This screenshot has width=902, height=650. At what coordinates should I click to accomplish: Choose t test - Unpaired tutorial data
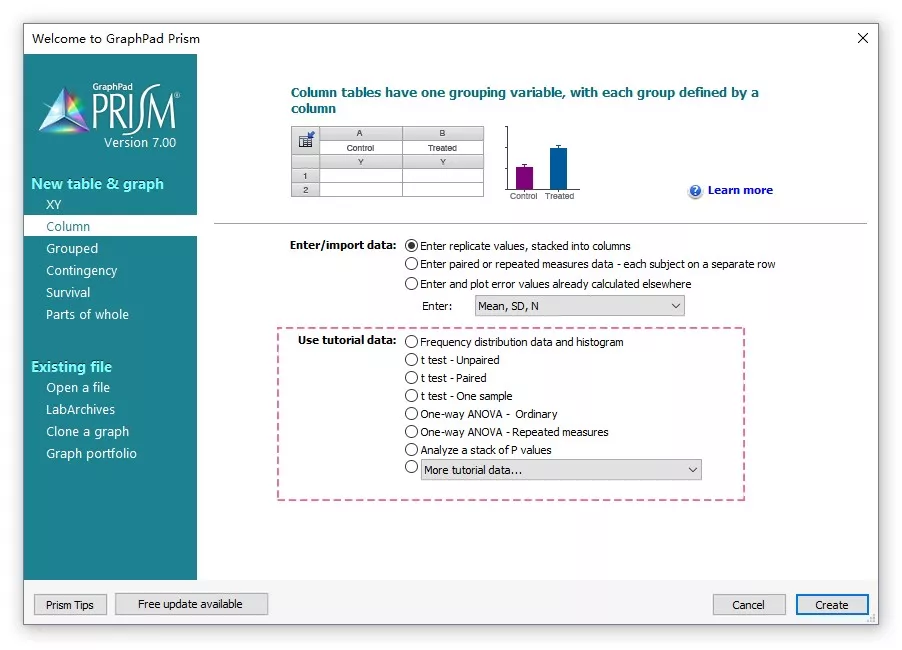pyautogui.click(x=411, y=360)
